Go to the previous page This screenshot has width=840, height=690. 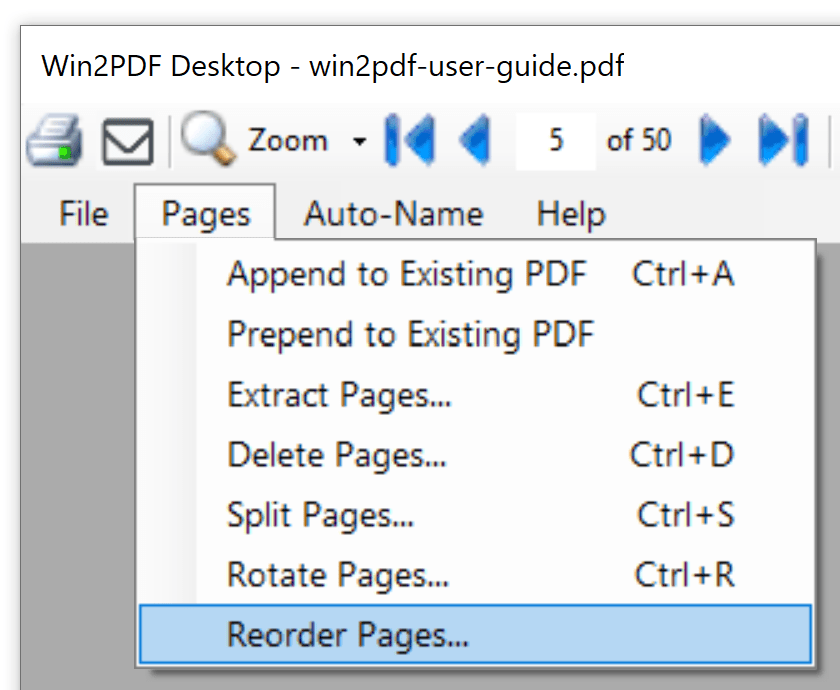coord(475,141)
